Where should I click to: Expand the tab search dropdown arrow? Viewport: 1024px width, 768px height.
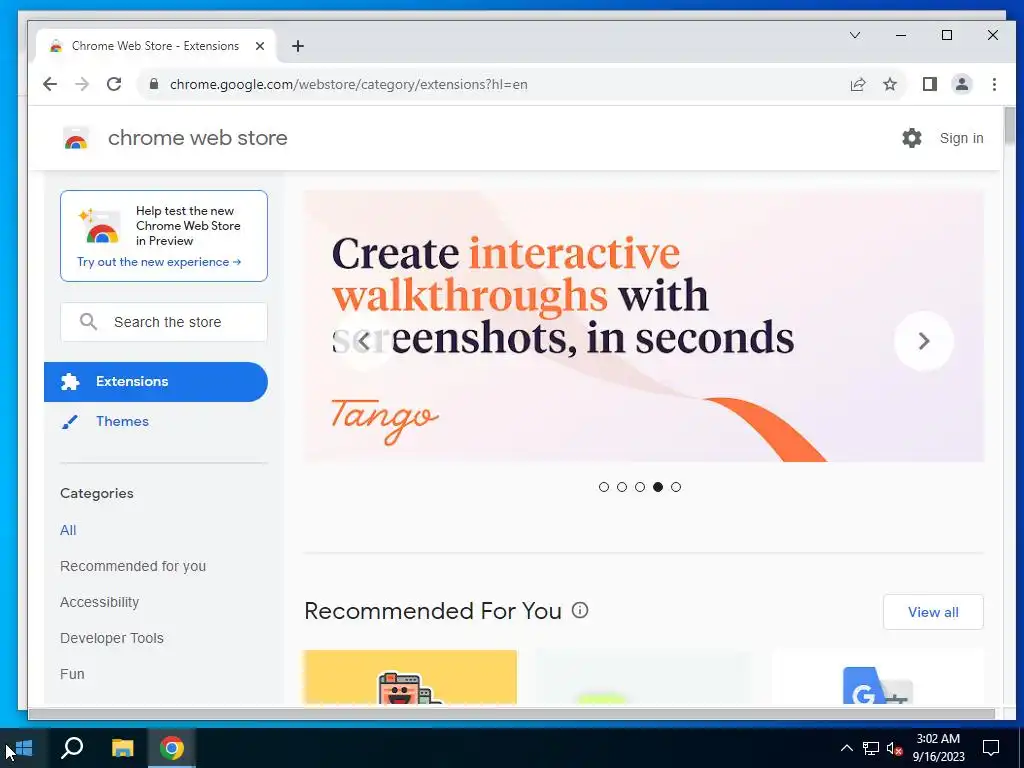pos(855,35)
